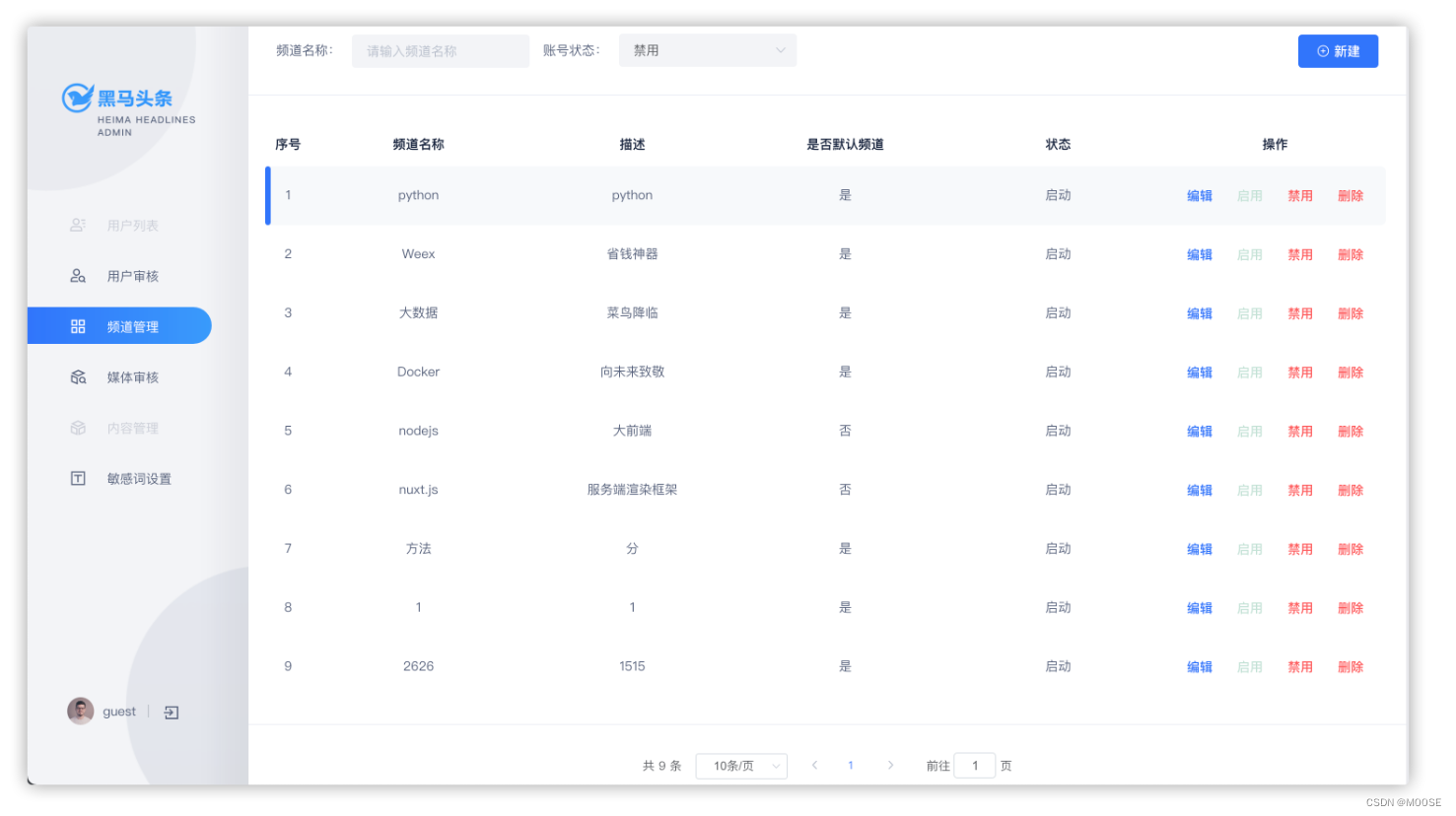
Task: Click 编辑 for the 方法 row
Action: [1200, 550]
